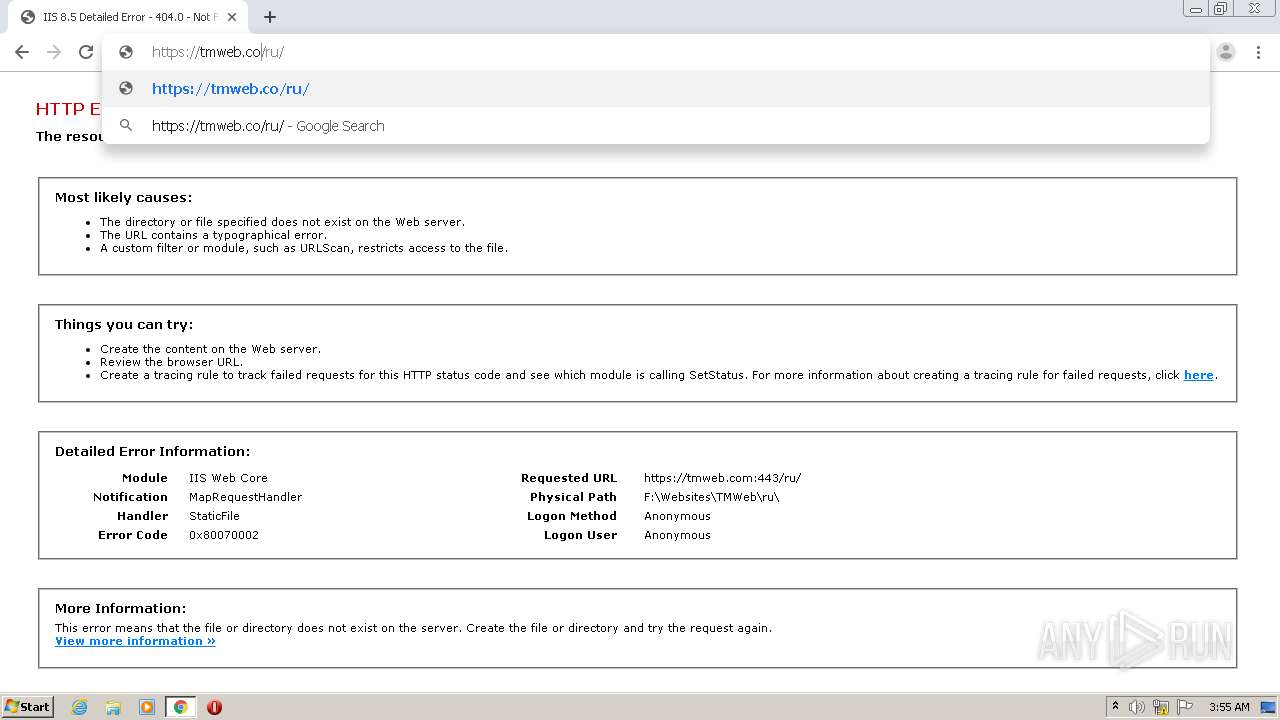The height and width of the screenshot is (720, 1280).
Task: Select the IIS 8.5 Detailed Error tab
Action: (127, 17)
